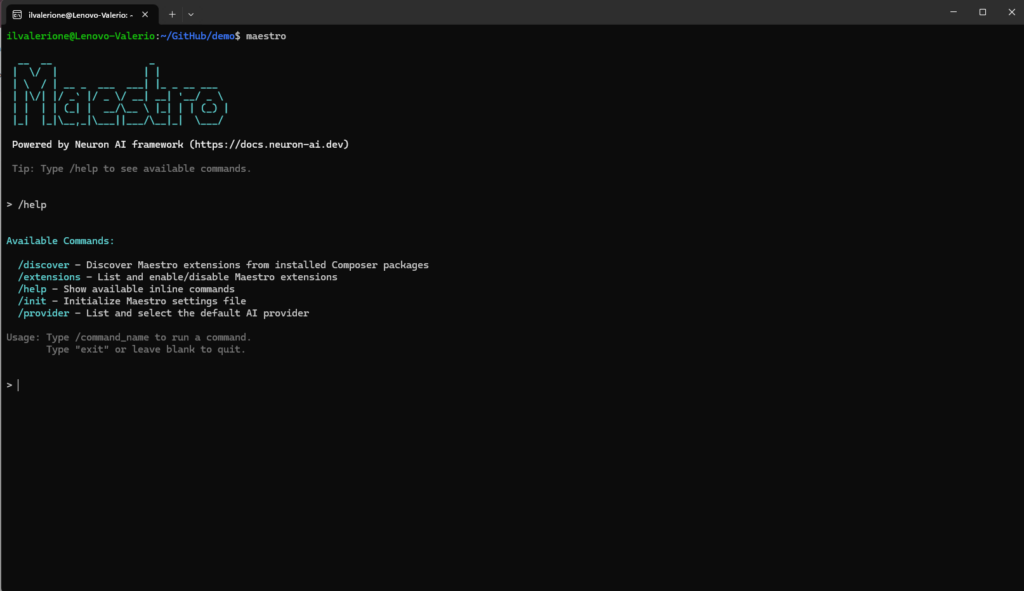The height and width of the screenshot is (591, 1024).
Task: Click the 'Type "exit" or leave blank' line
Action: [x=146, y=349]
